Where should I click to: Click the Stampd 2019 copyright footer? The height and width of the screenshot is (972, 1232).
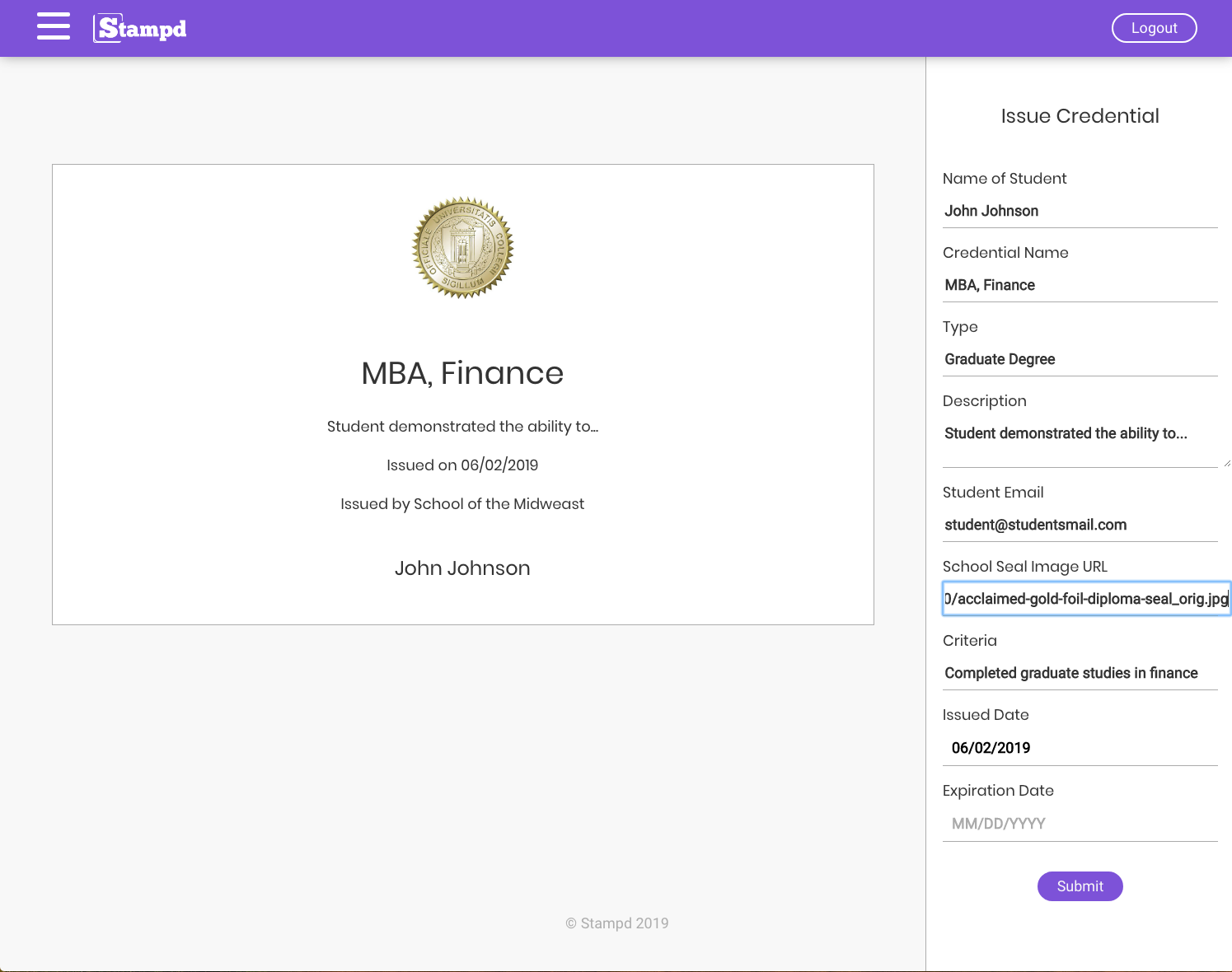[x=617, y=923]
